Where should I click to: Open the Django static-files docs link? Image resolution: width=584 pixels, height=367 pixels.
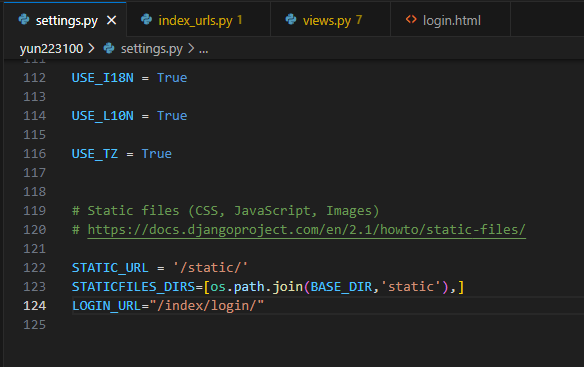pos(307,230)
